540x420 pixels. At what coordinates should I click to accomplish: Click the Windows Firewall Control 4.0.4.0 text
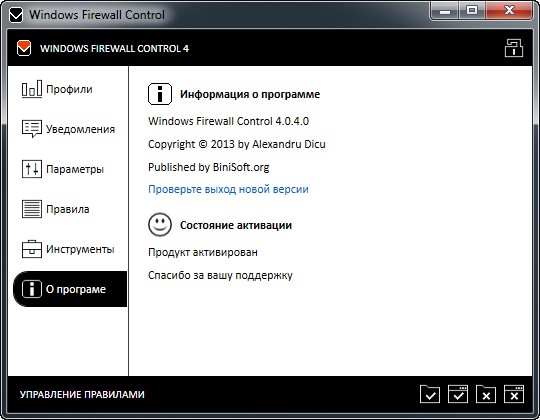coord(228,122)
